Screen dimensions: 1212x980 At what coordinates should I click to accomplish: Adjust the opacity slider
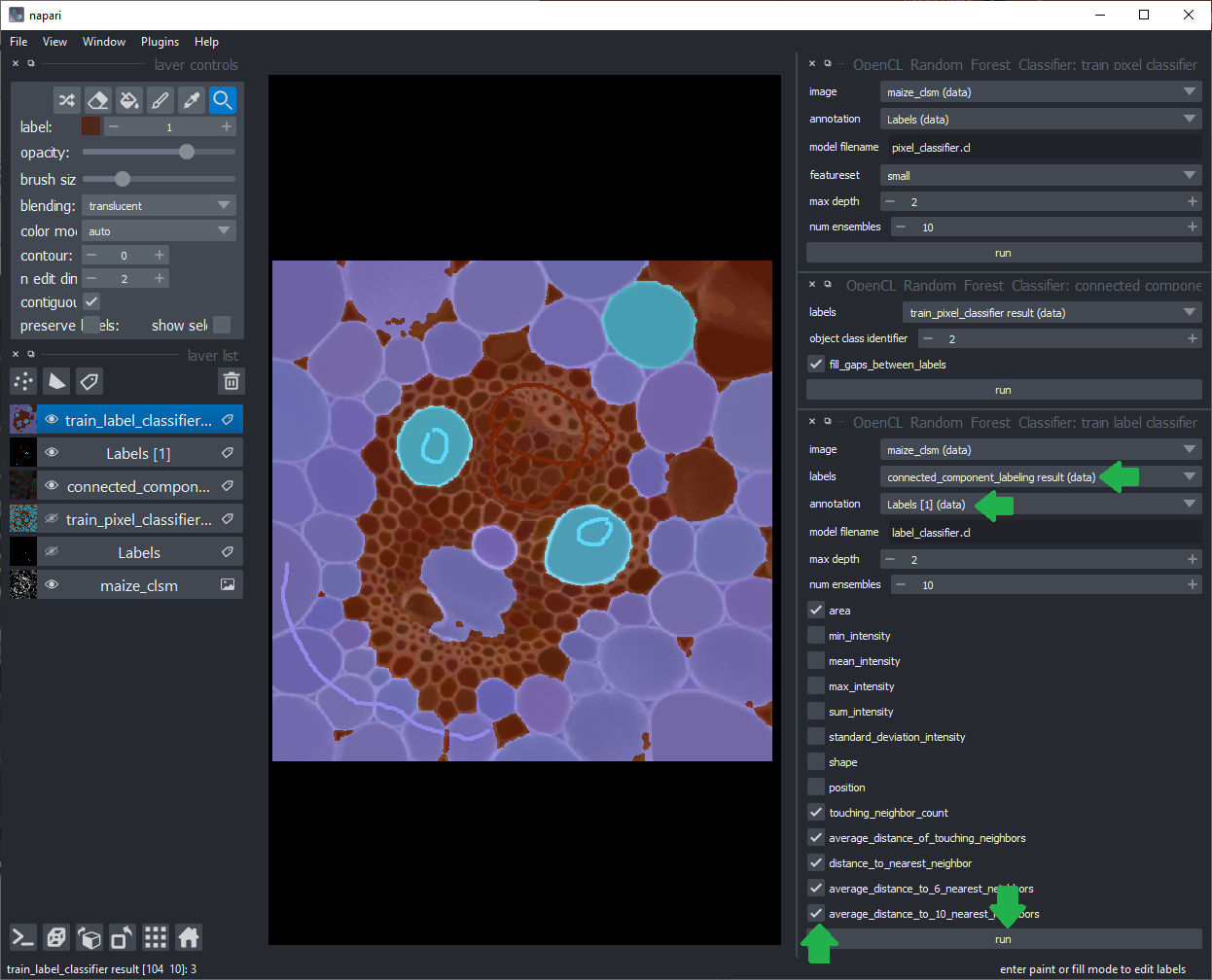click(x=187, y=153)
